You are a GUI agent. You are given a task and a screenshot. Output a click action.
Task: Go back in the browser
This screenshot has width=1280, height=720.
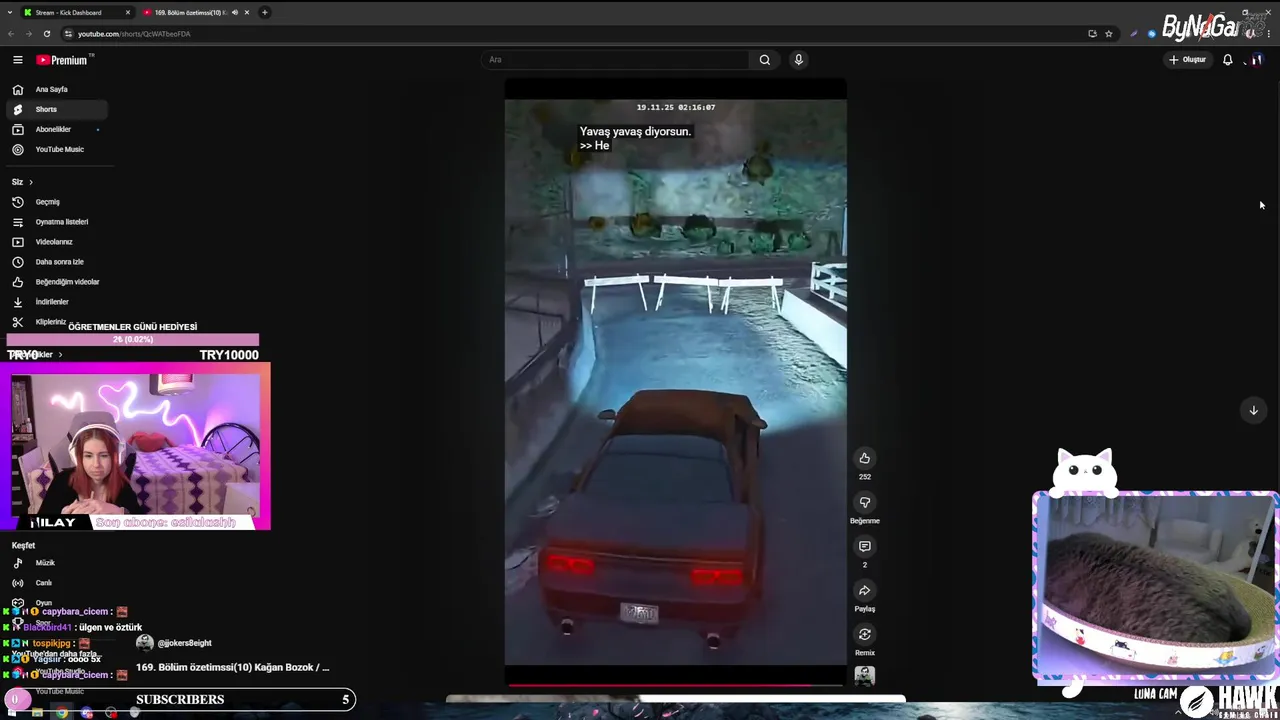[11, 33]
